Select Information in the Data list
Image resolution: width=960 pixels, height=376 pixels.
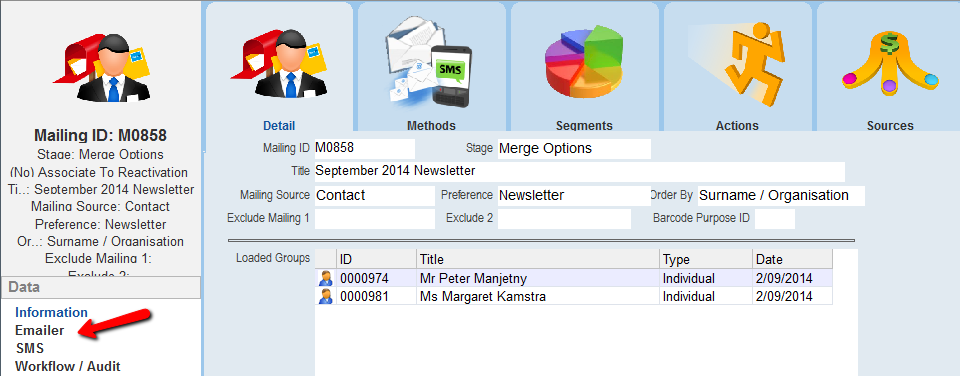(x=51, y=312)
